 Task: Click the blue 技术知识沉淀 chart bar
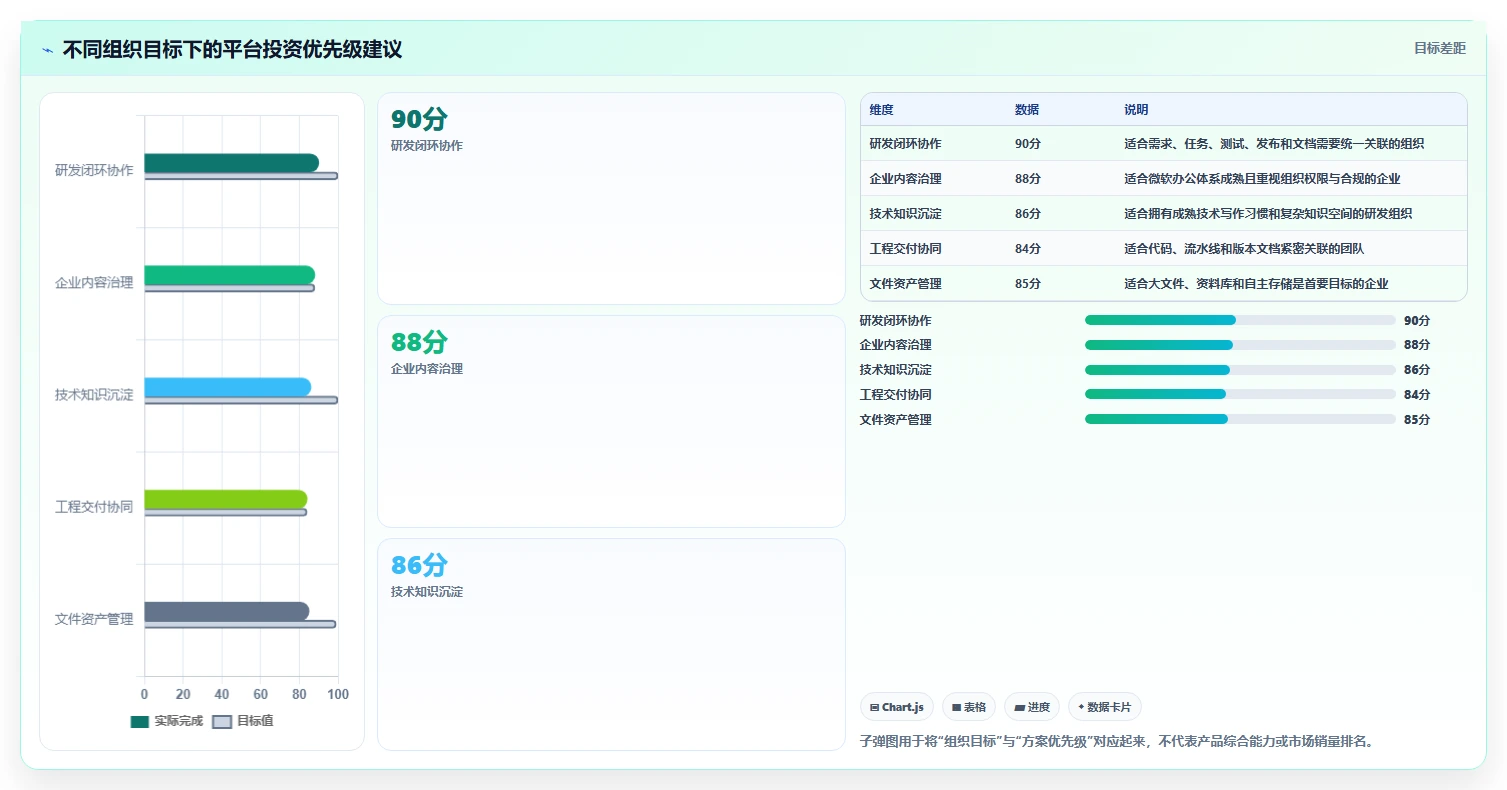pyautogui.click(x=227, y=387)
